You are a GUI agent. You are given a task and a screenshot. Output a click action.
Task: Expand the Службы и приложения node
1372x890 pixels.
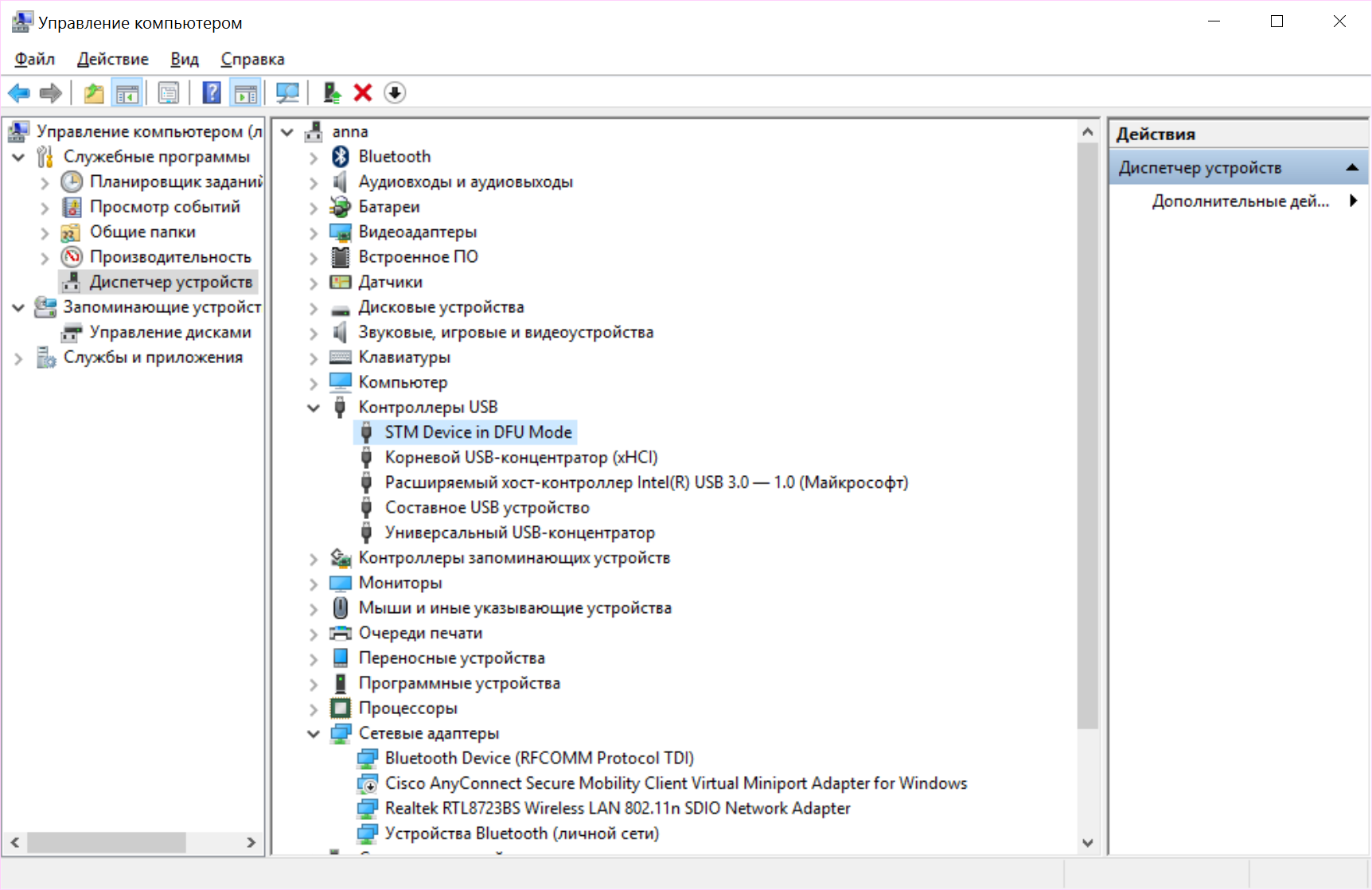(x=18, y=358)
